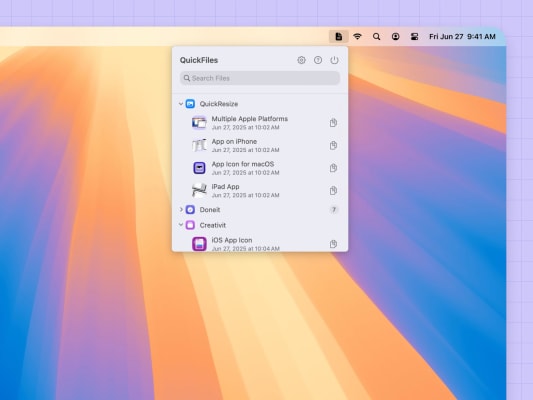This screenshot has width=533, height=400.
Task: Click the QuickResize group label
Action: coord(219,104)
